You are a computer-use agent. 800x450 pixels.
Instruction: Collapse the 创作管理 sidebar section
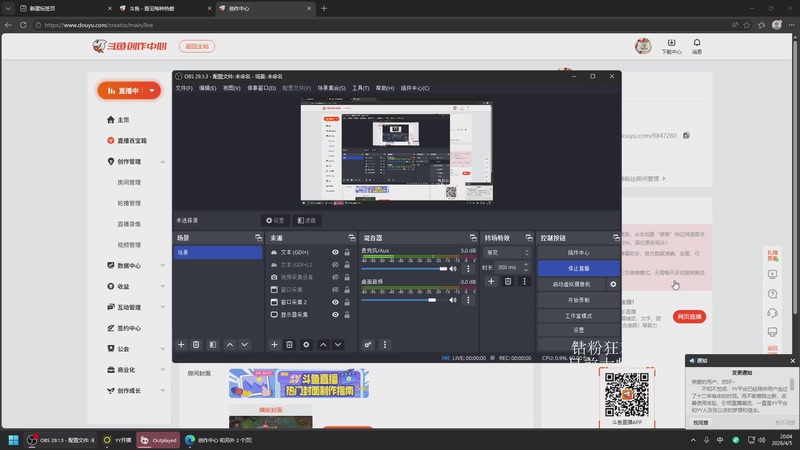[163, 162]
